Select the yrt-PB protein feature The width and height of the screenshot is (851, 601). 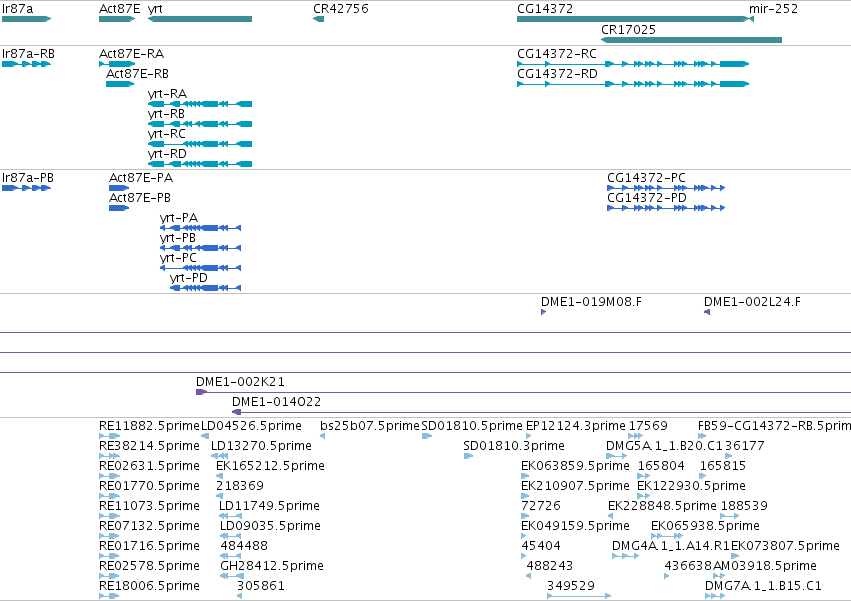[x=200, y=248]
